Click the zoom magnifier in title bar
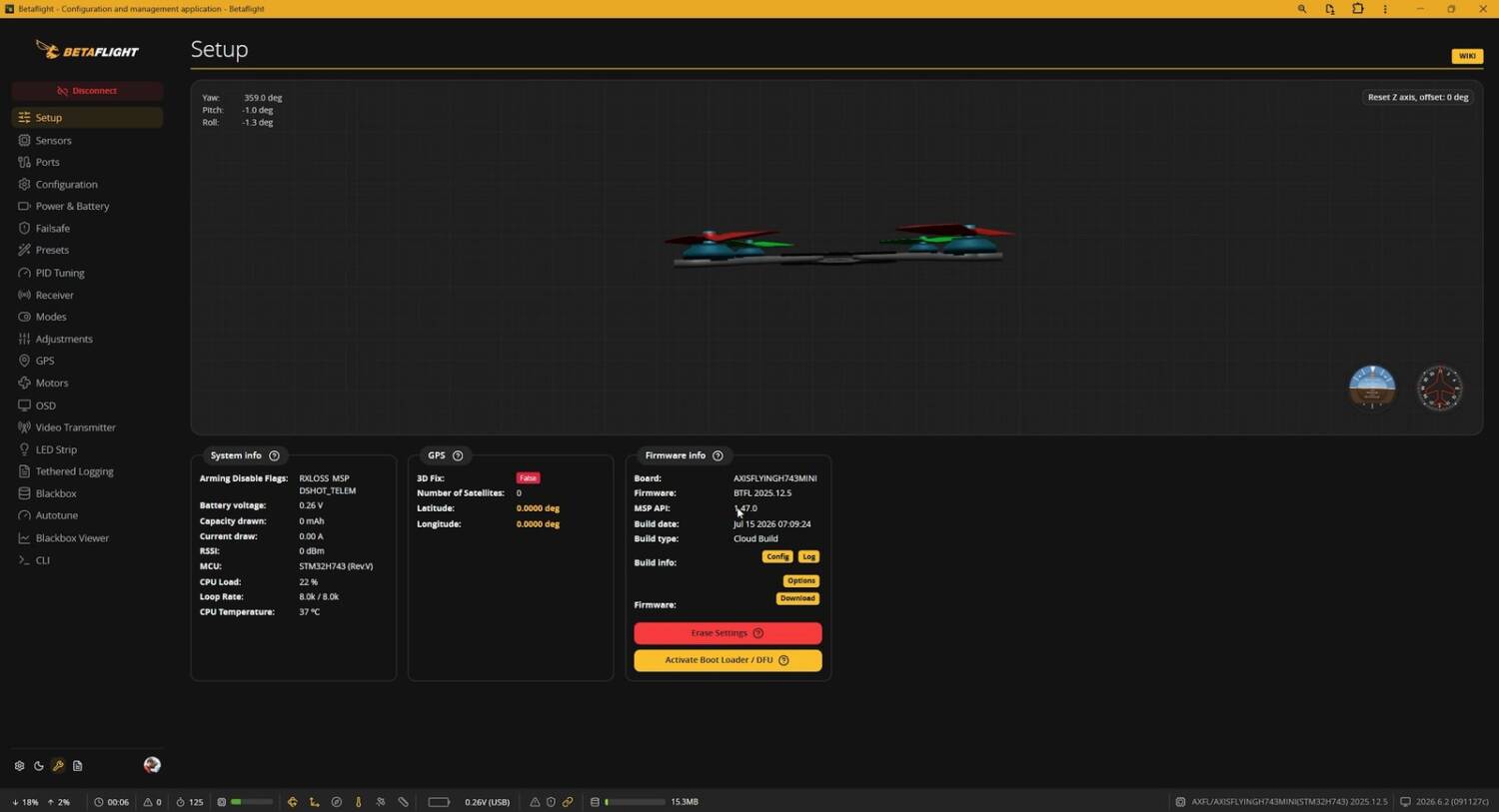1499x812 pixels. pos(1302,9)
